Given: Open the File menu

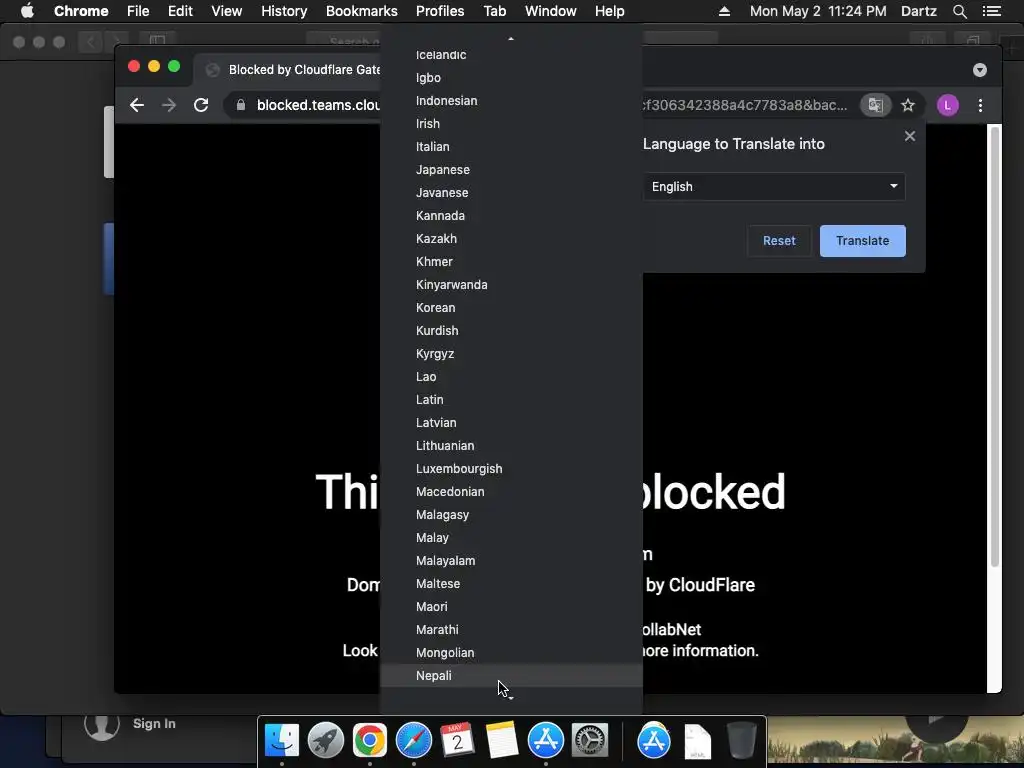Looking at the screenshot, I should pos(138,11).
